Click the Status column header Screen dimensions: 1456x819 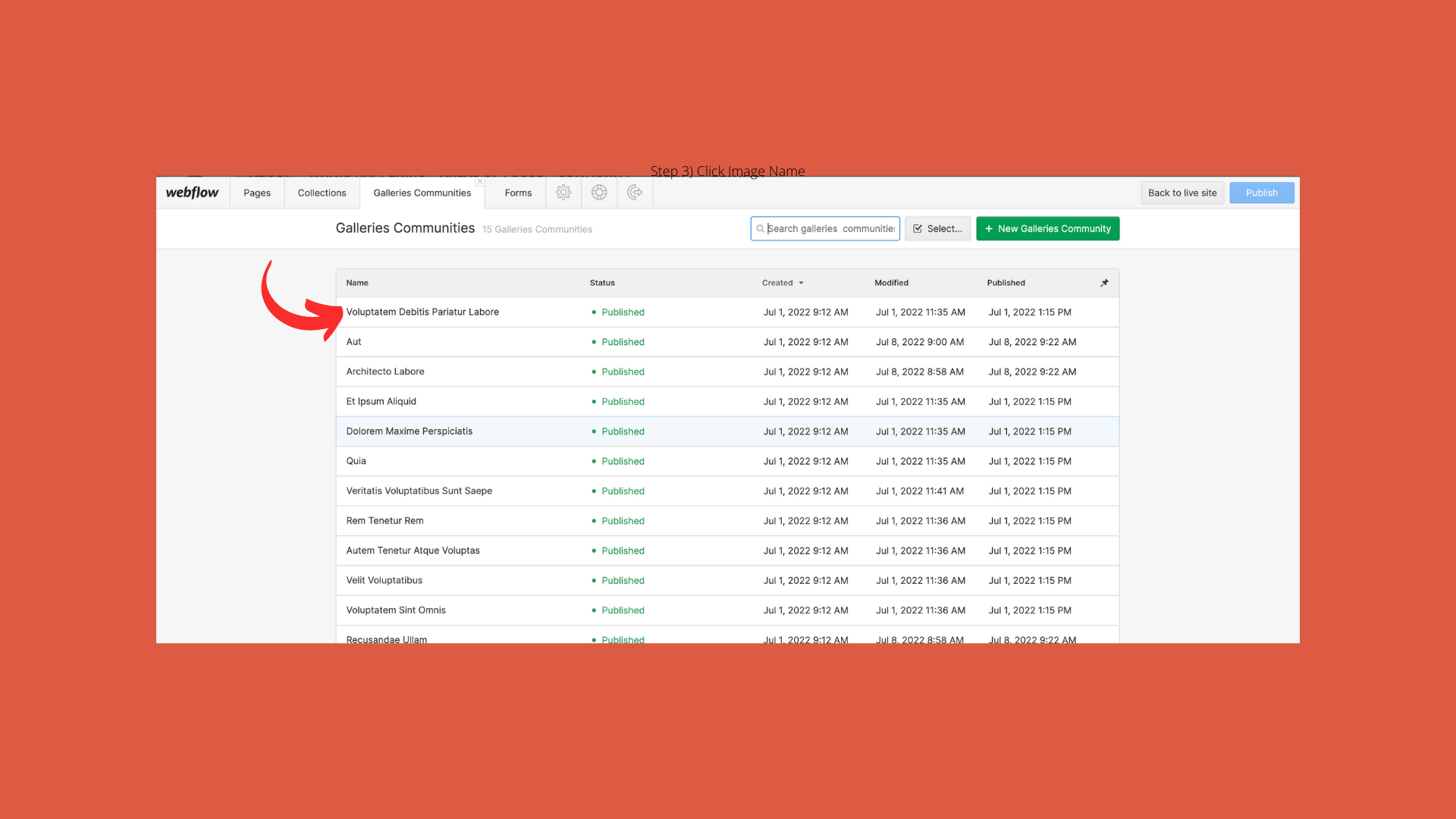pyautogui.click(x=602, y=283)
